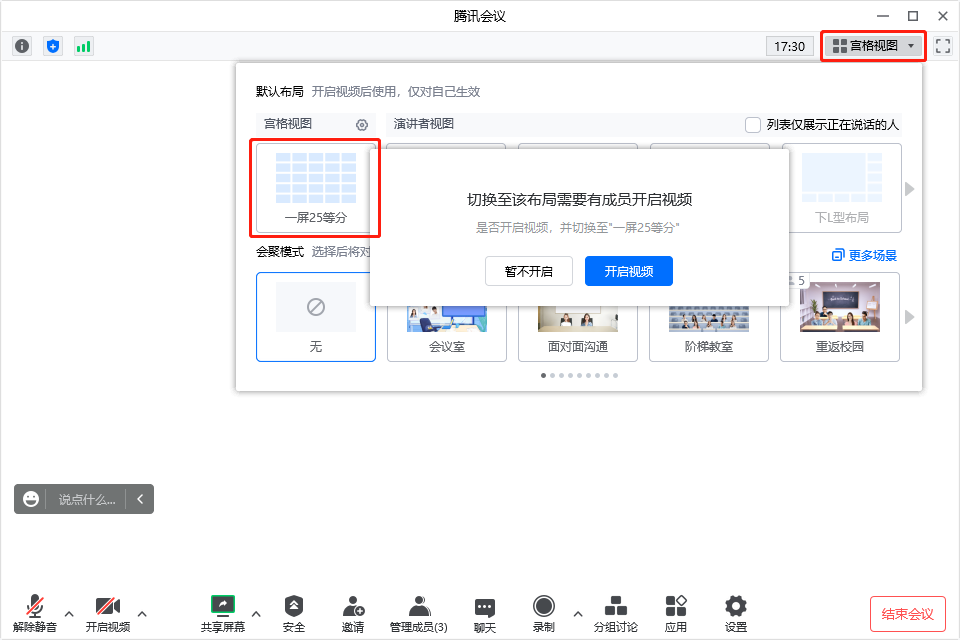Expand recording options caret

point(578,614)
